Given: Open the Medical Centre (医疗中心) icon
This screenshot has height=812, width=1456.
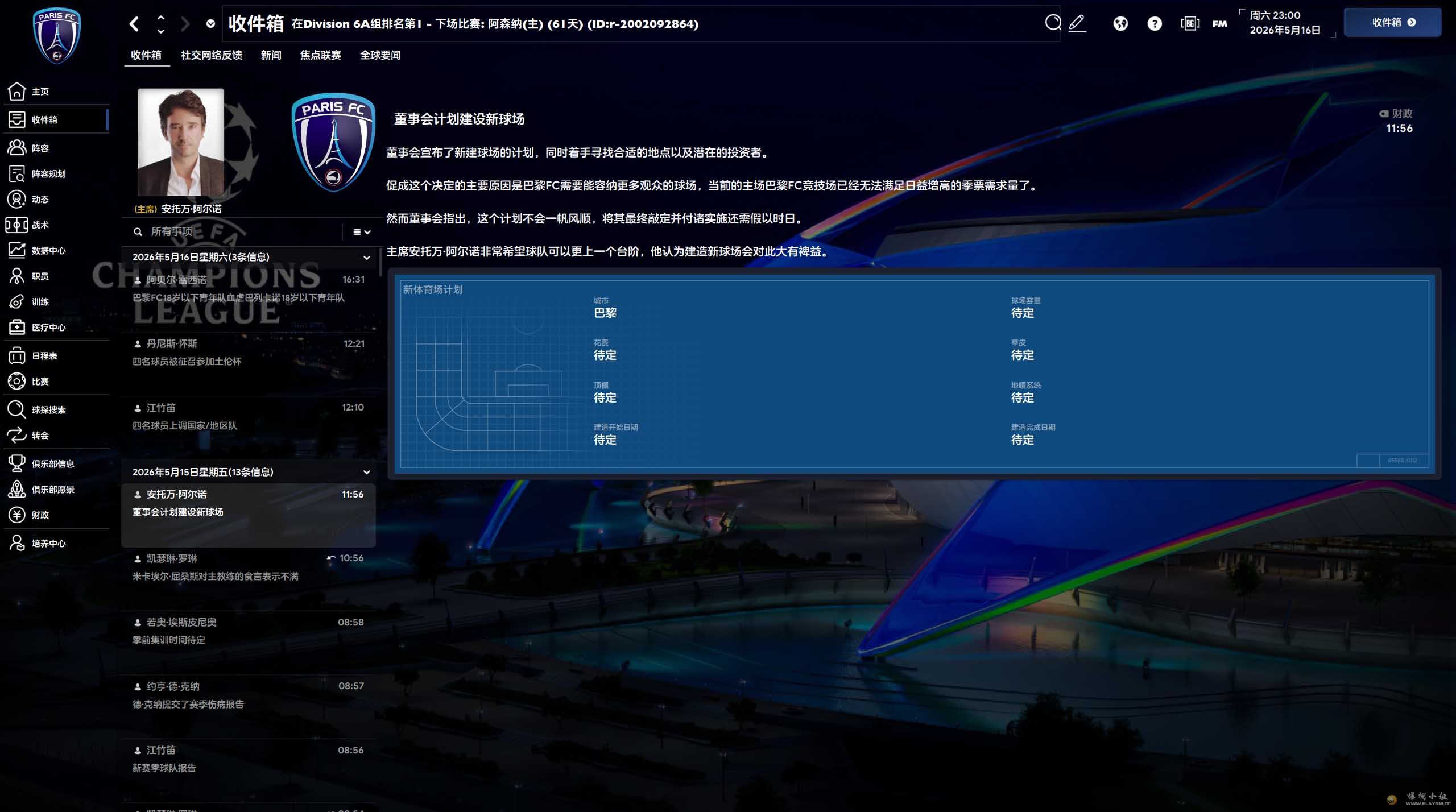Looking at the screenshot, I should tap(17, 327).
